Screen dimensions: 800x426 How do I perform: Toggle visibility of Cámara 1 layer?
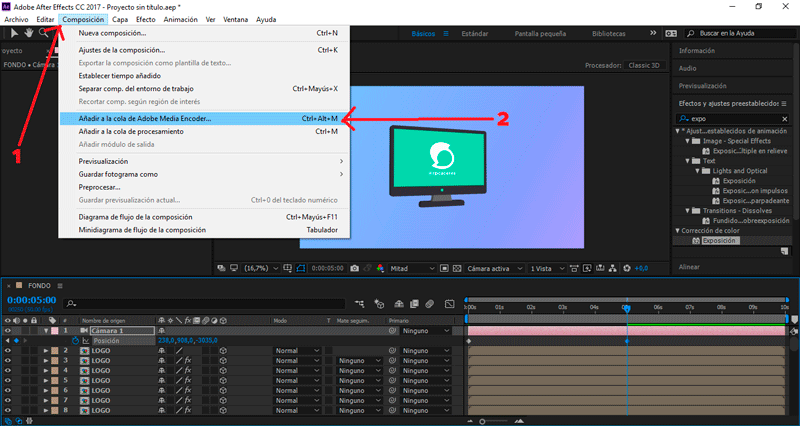8,330
